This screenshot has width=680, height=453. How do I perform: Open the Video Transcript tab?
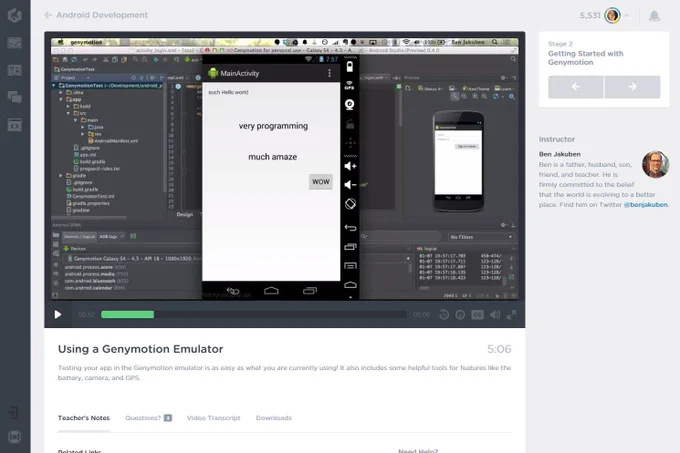coord(213,418)
